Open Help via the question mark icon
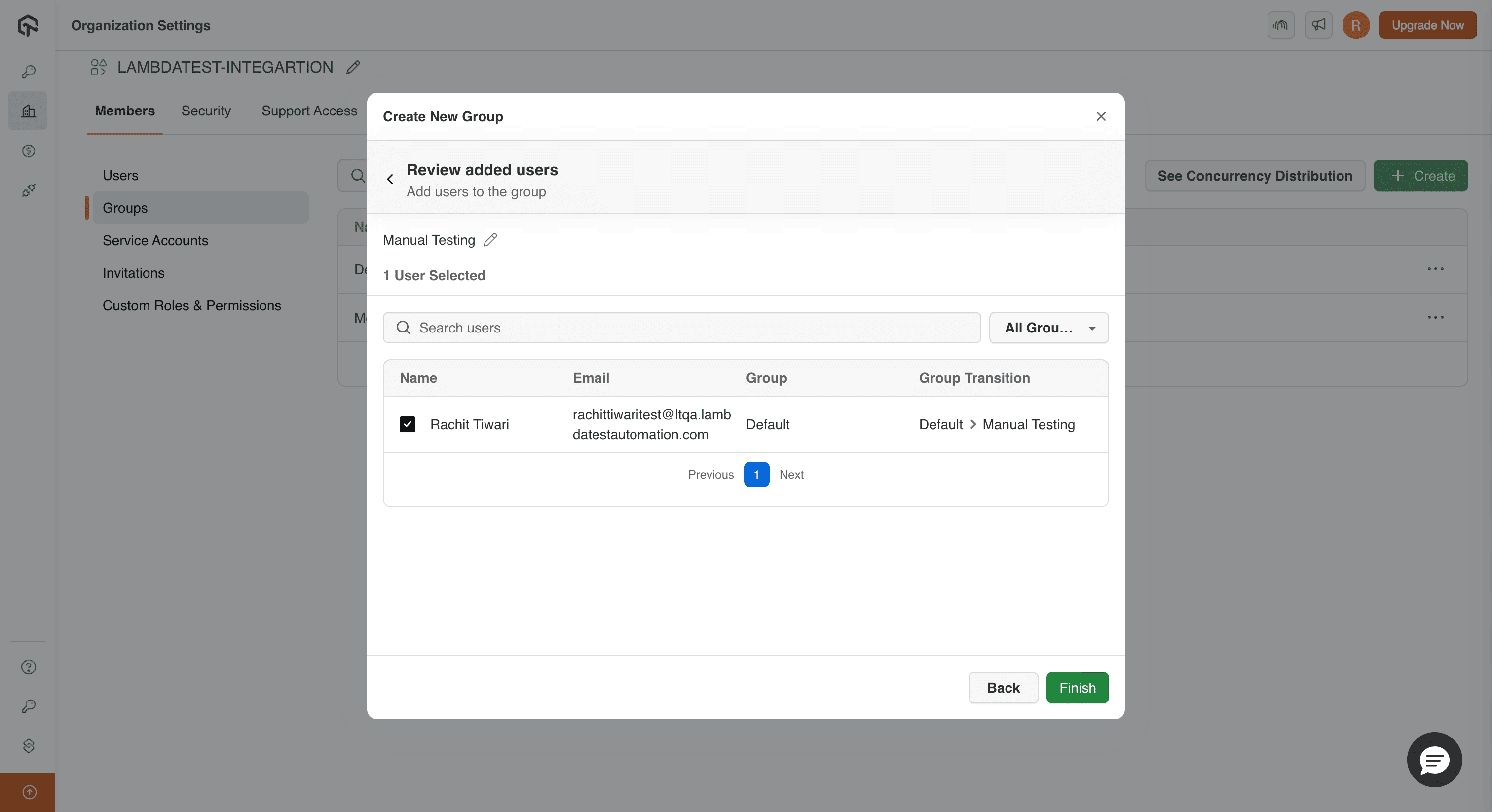The image size is (1492, 812). pos(27,666)
